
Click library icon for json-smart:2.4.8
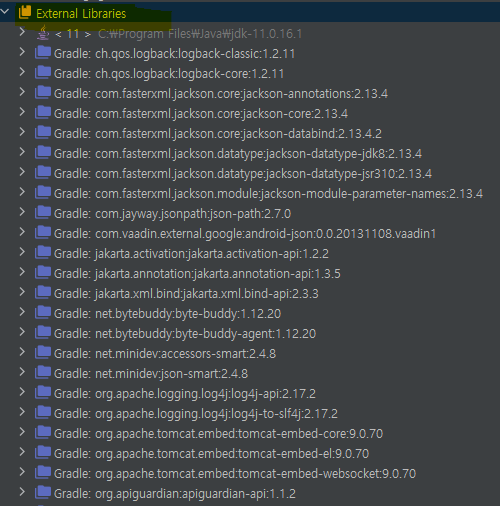43,372
